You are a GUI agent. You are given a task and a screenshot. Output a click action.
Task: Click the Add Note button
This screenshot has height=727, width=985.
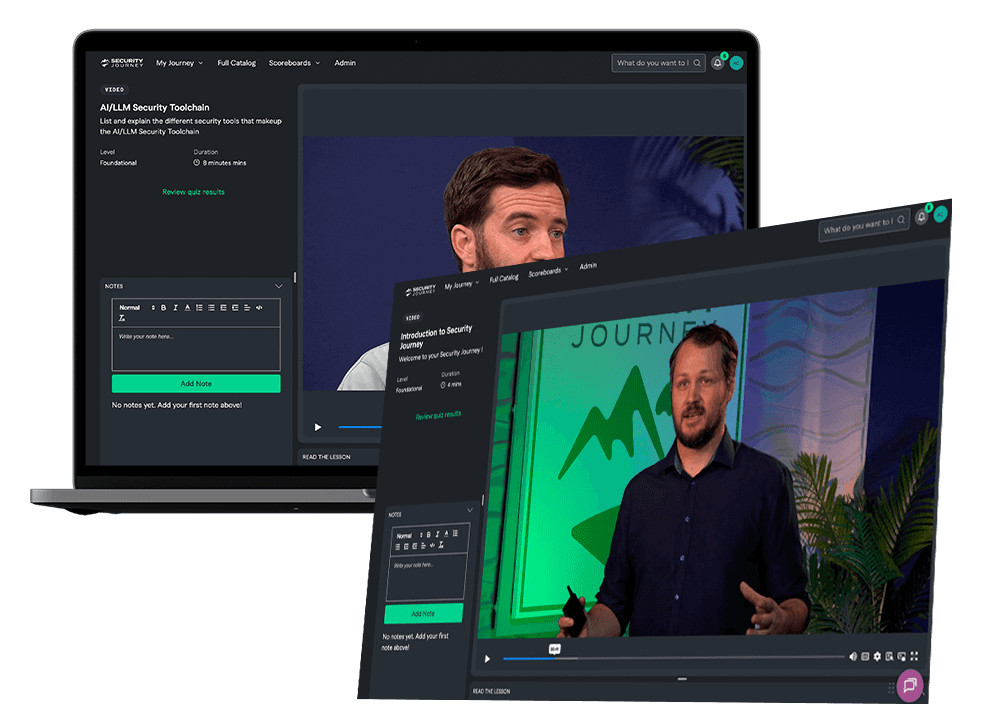click(x=195, y=383)
